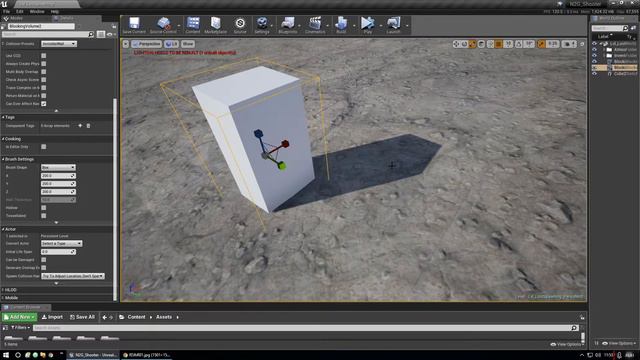
Task: Collapse the Brush Settings section
Action: click(3, 159)
